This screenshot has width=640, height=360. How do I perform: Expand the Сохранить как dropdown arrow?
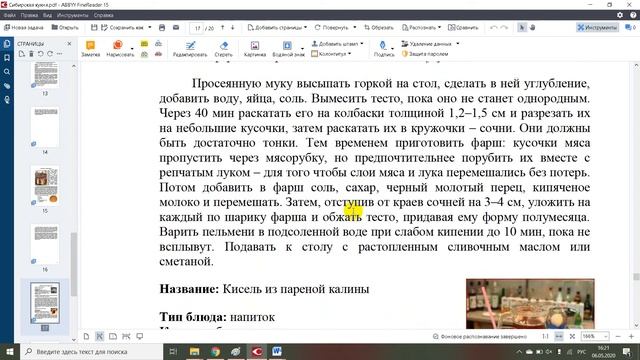149,27
